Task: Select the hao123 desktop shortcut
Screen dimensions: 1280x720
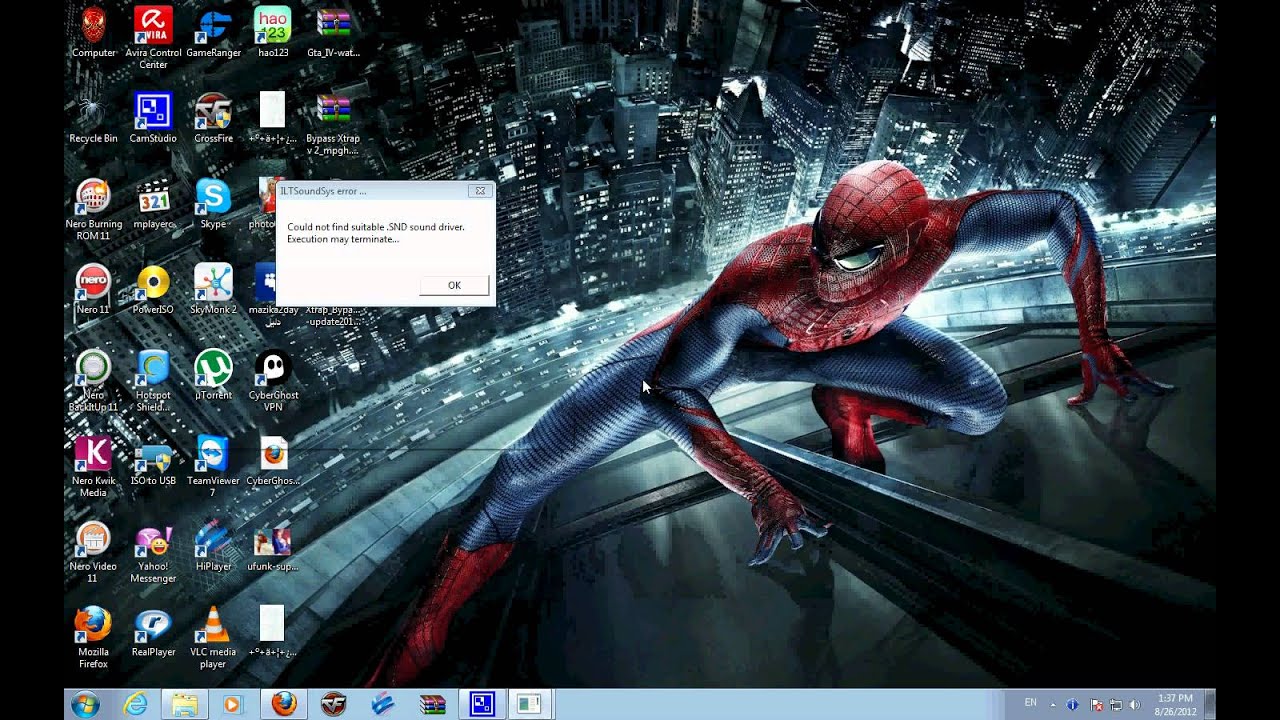Action: point(273,32)
